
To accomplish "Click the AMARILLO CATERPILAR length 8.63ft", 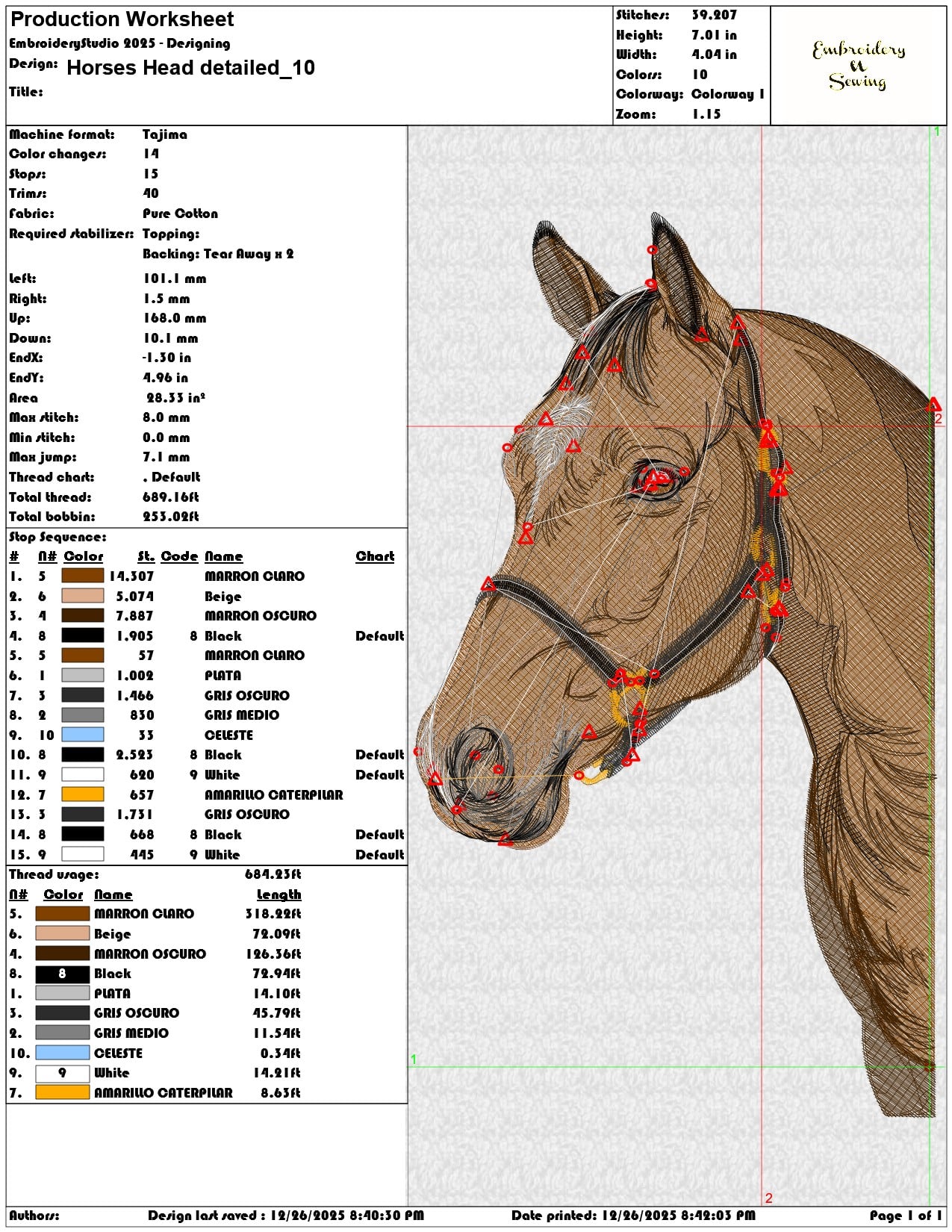I will tap(281, 1093).
